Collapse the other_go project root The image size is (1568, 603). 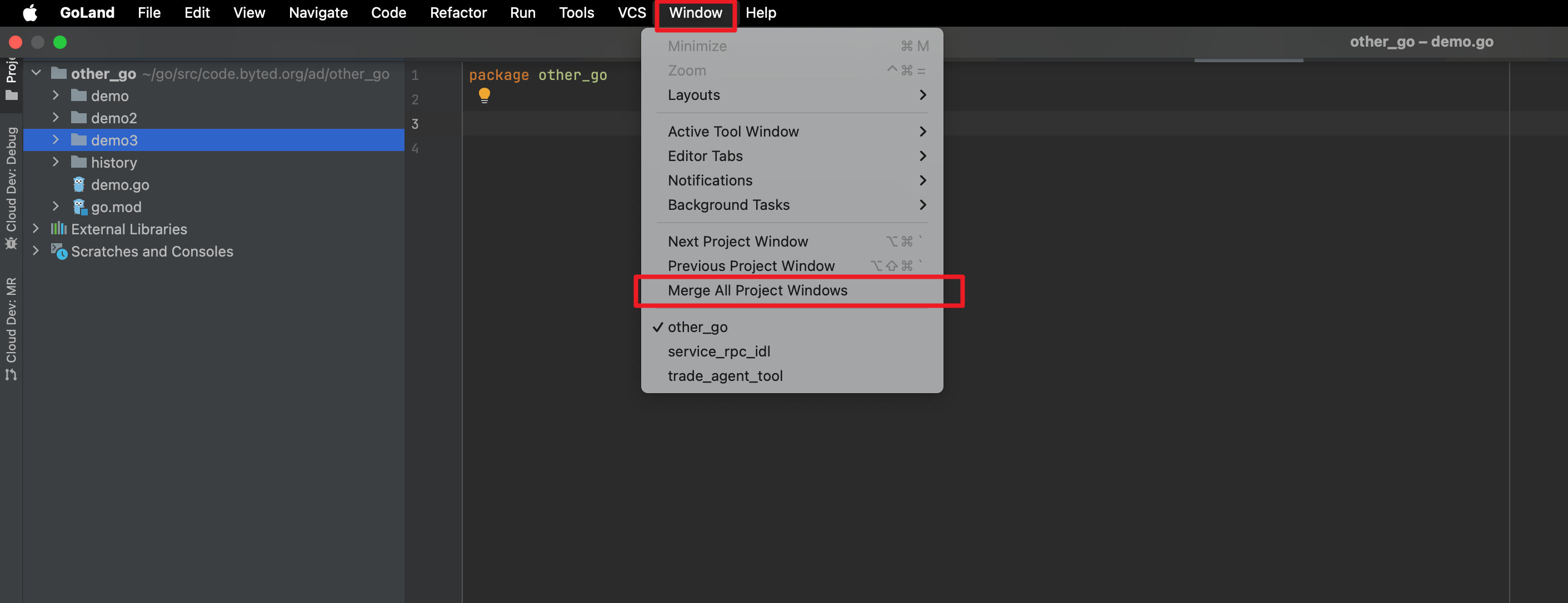click(x=36, y=73)
